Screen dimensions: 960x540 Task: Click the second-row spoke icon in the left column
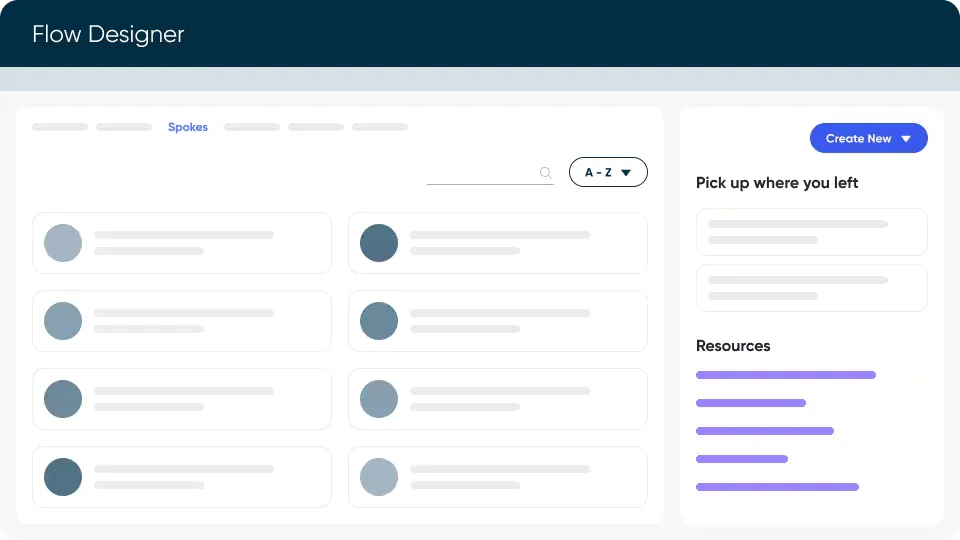coord(63,321)
